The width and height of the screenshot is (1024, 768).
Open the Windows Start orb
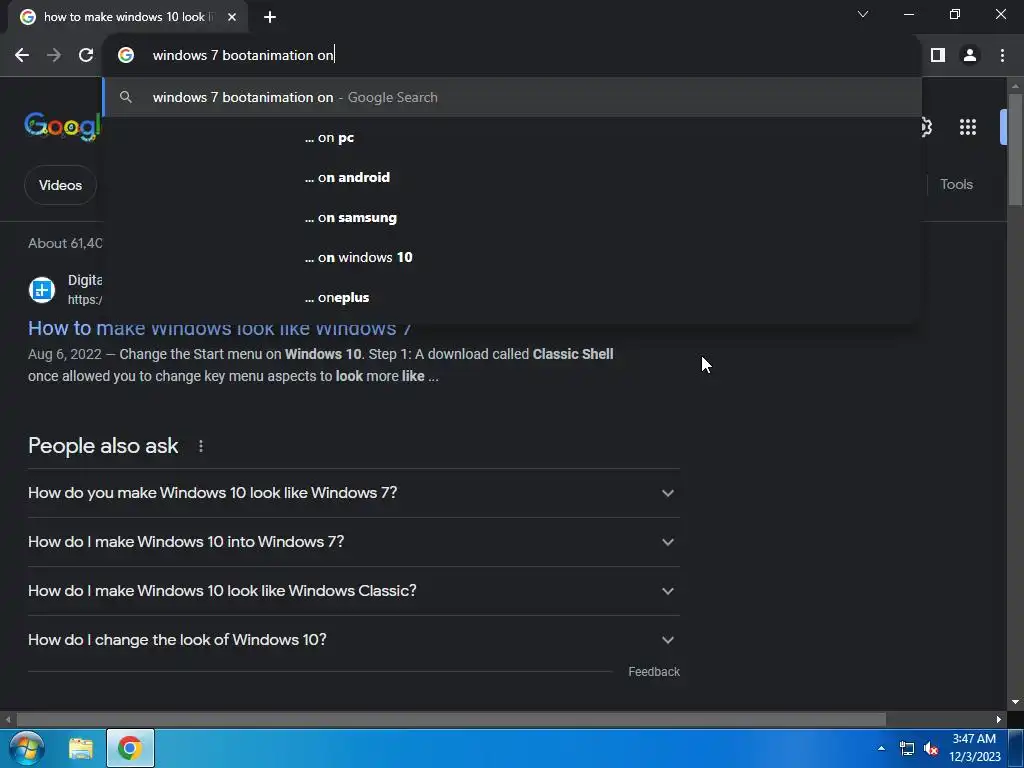(27, 748)
